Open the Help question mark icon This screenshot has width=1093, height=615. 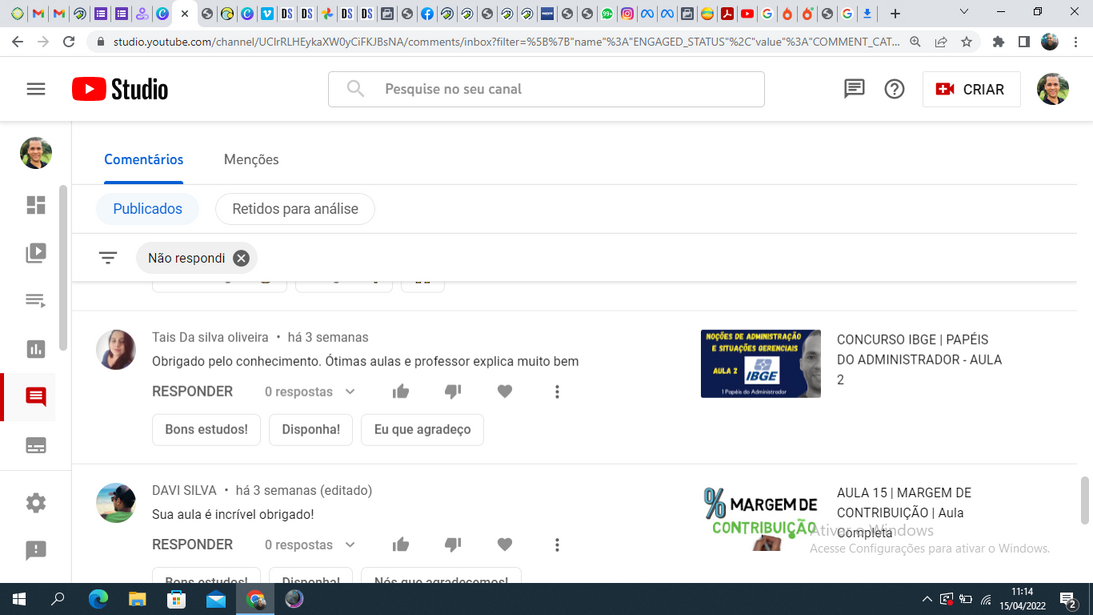pyautogui.click(x=894, y=89)
